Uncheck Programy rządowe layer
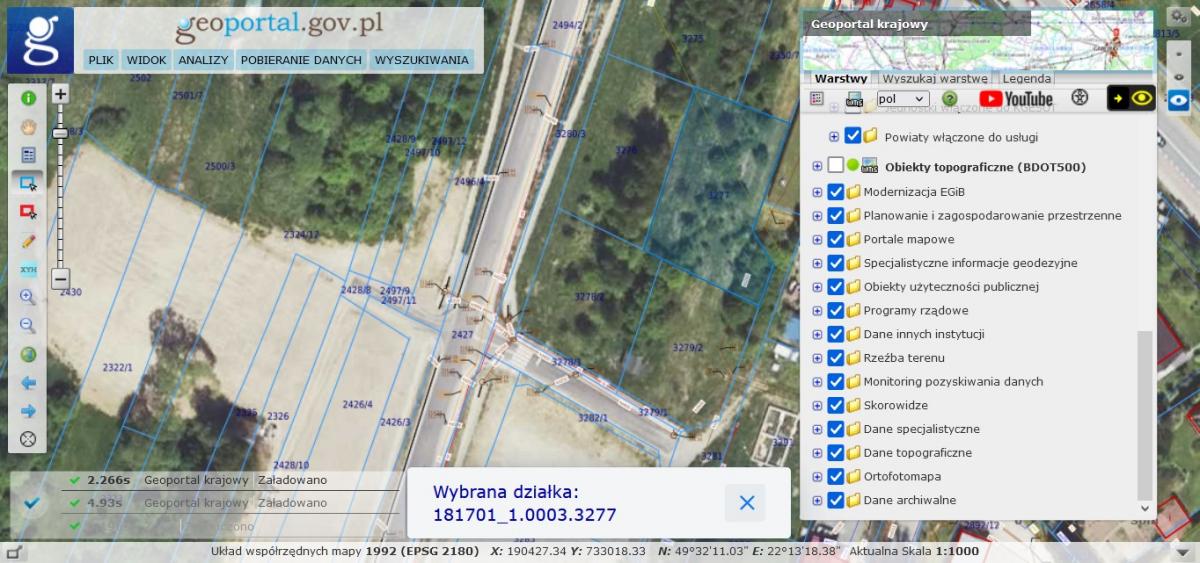 click(835, 310)
